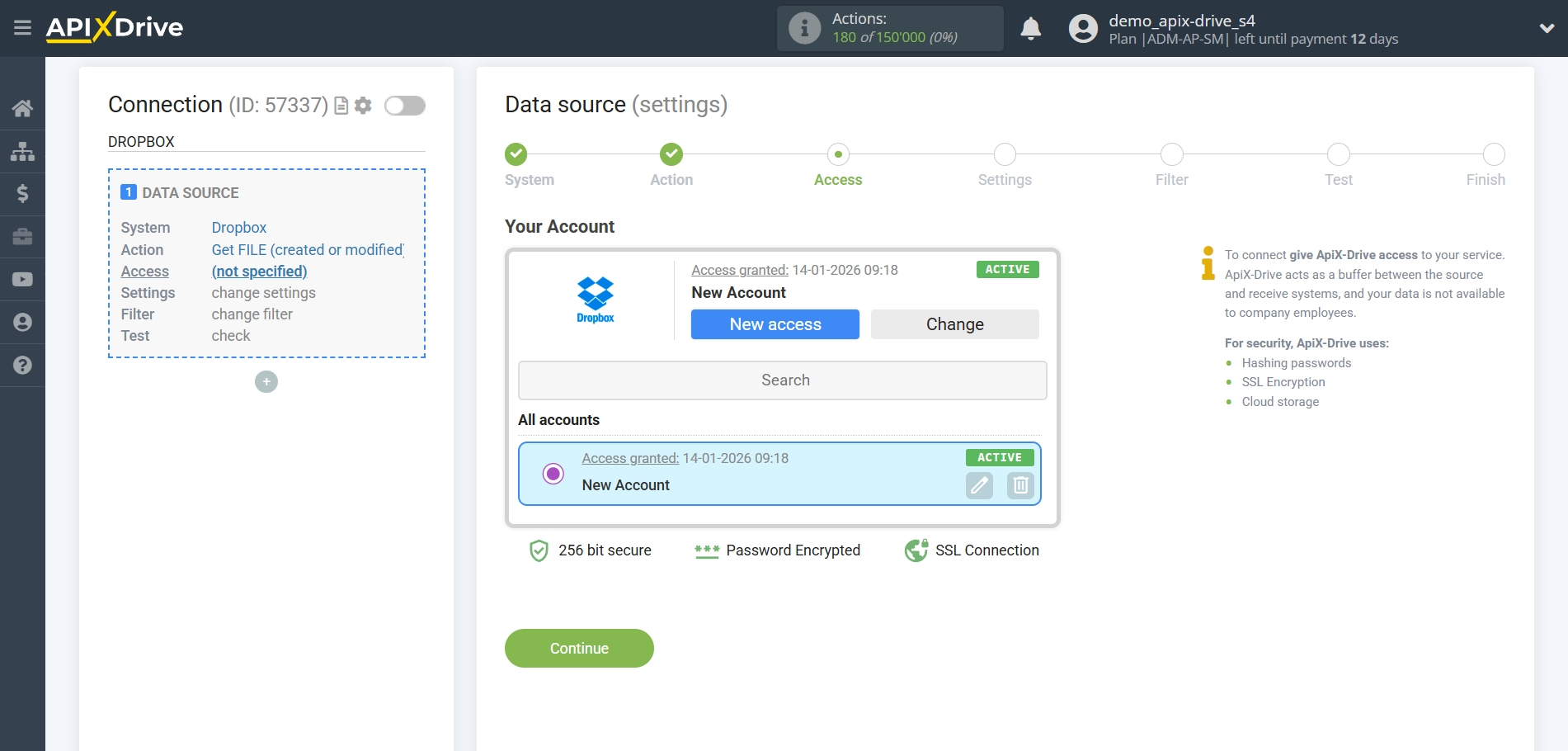
Task: Open the '(not specified)' access link
Action: tap(259, 271)
